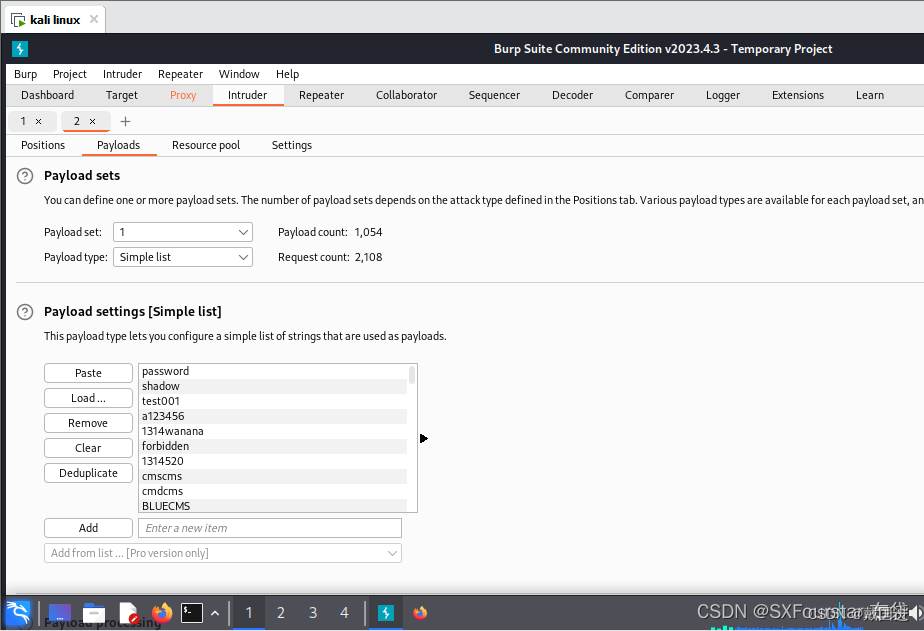Switch to the running Burp Suite taskbar window
This screenshot has width=924, height=631.
point(386,613)
